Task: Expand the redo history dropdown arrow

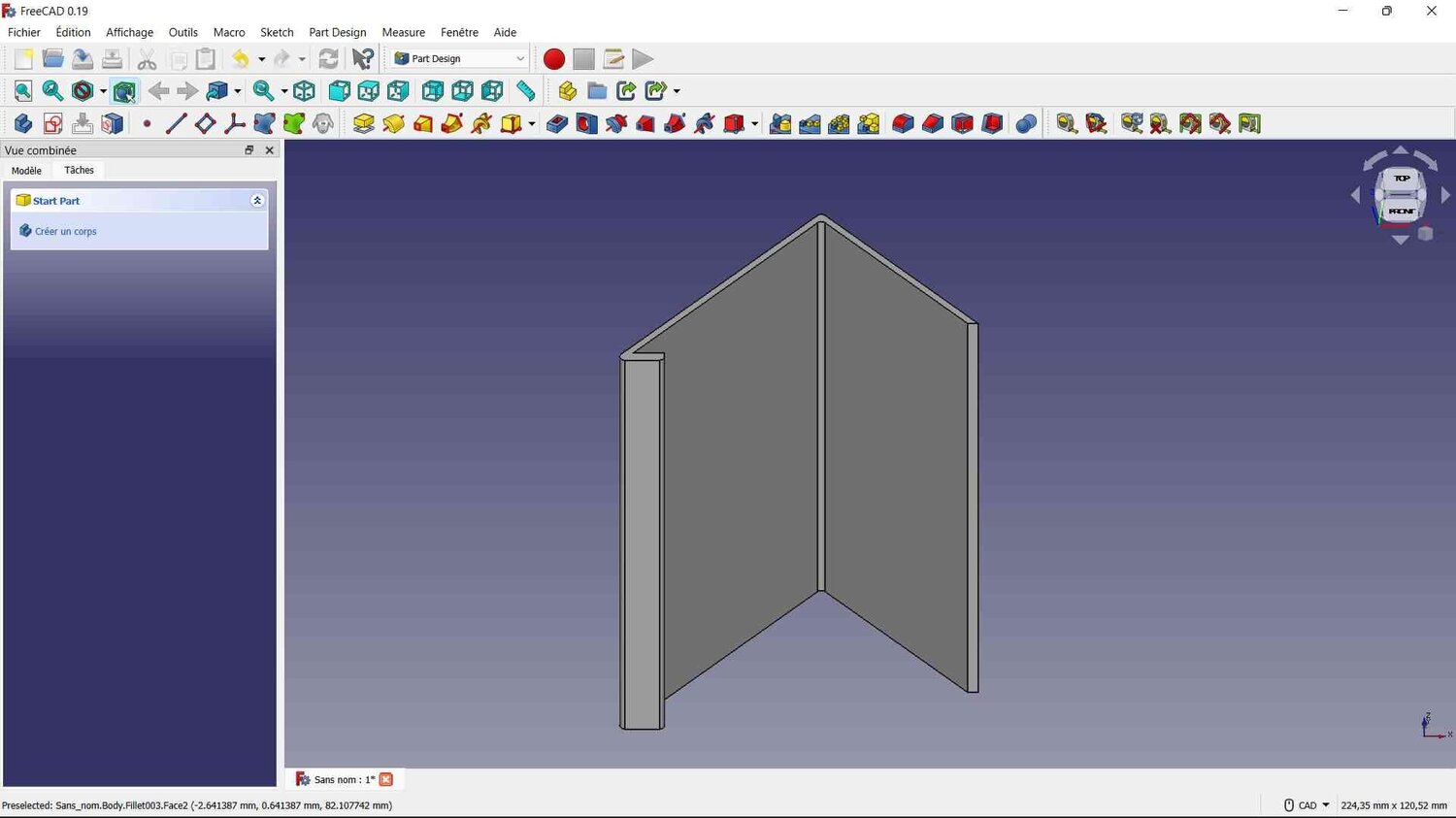Action: click(302, 59)
